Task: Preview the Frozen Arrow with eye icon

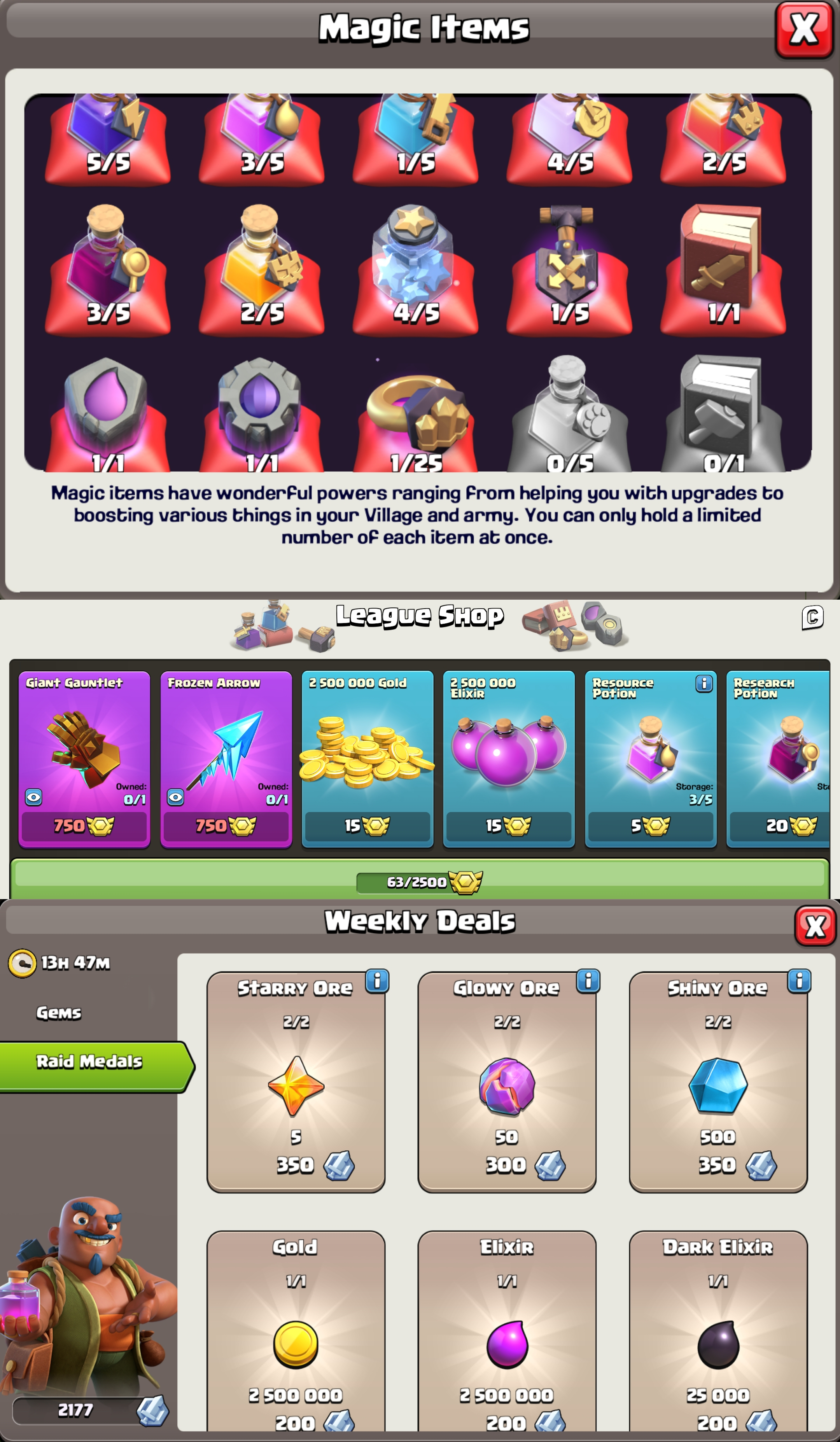Action: (176, 797)
